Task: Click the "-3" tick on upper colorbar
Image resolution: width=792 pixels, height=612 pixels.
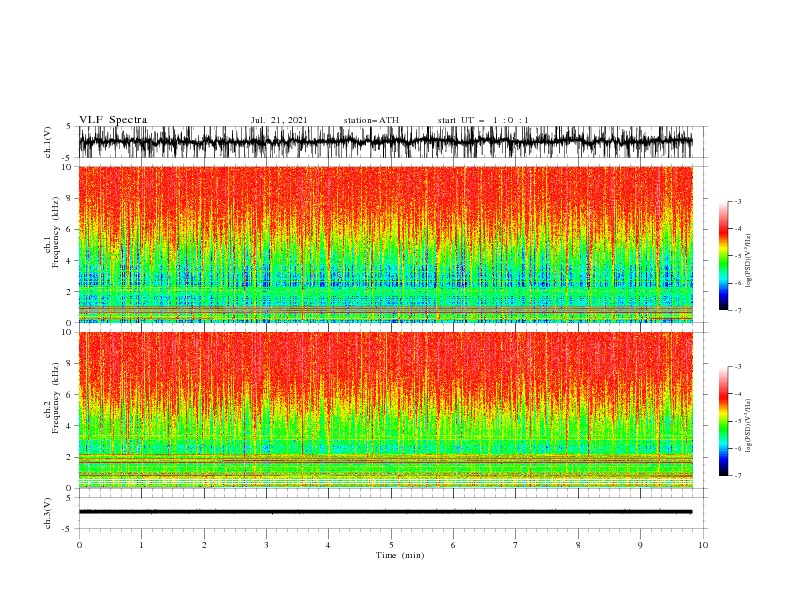Action: [x=738, y=201]
